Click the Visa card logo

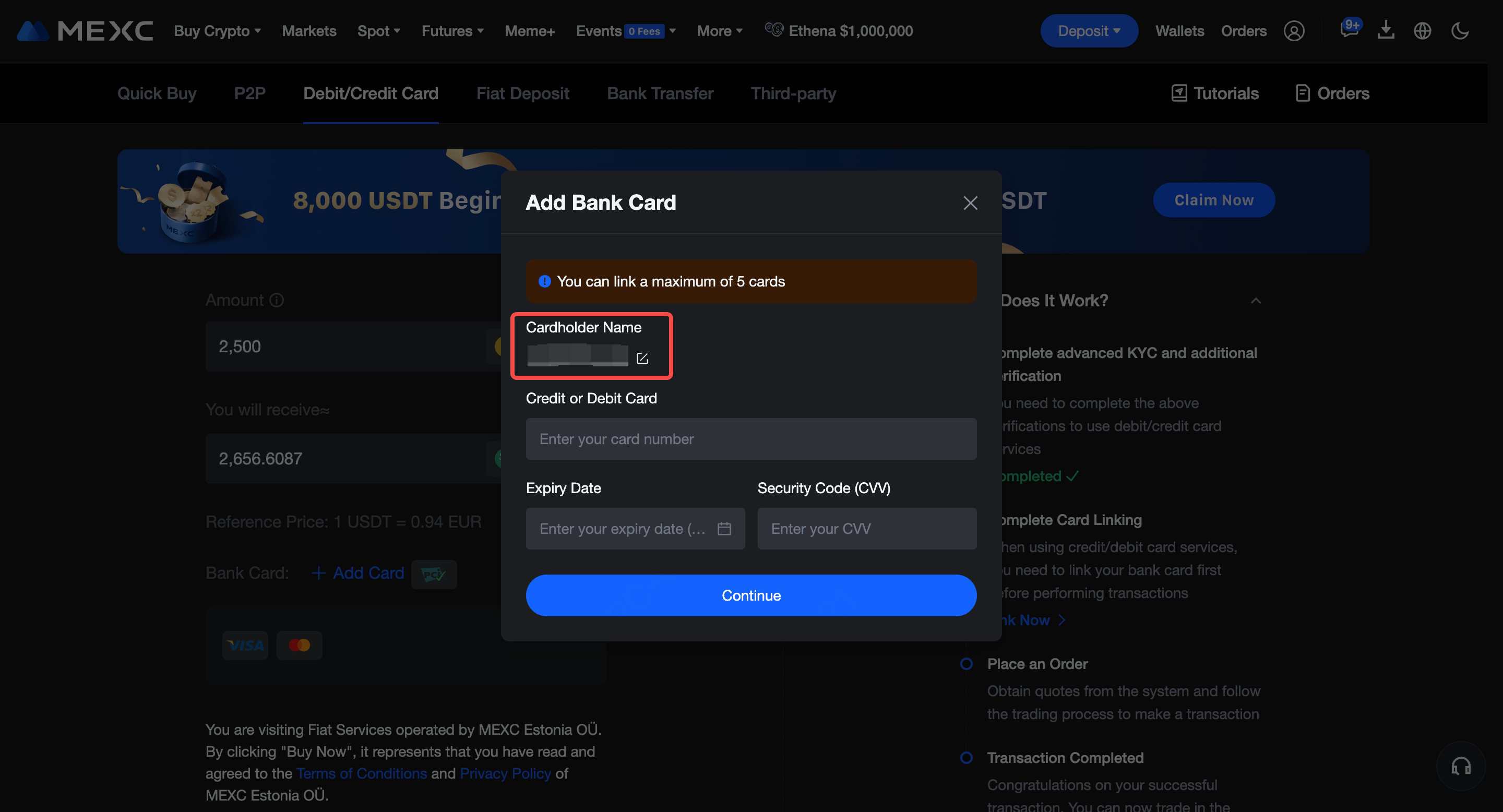pos(245,645)
